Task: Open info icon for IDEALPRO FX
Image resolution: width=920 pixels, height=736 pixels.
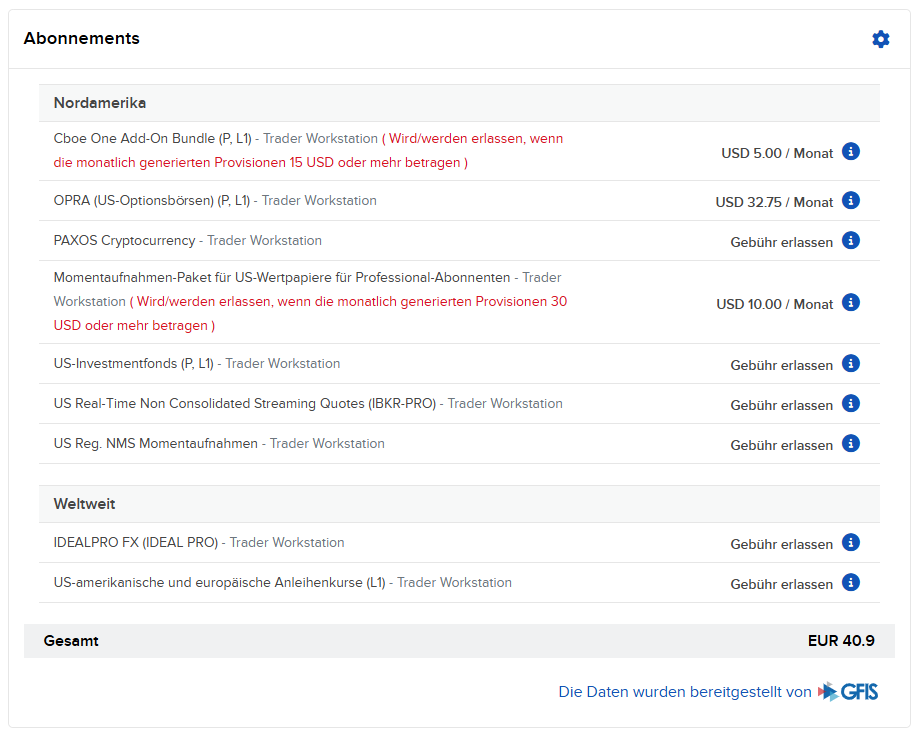Action: pos(851,542)
